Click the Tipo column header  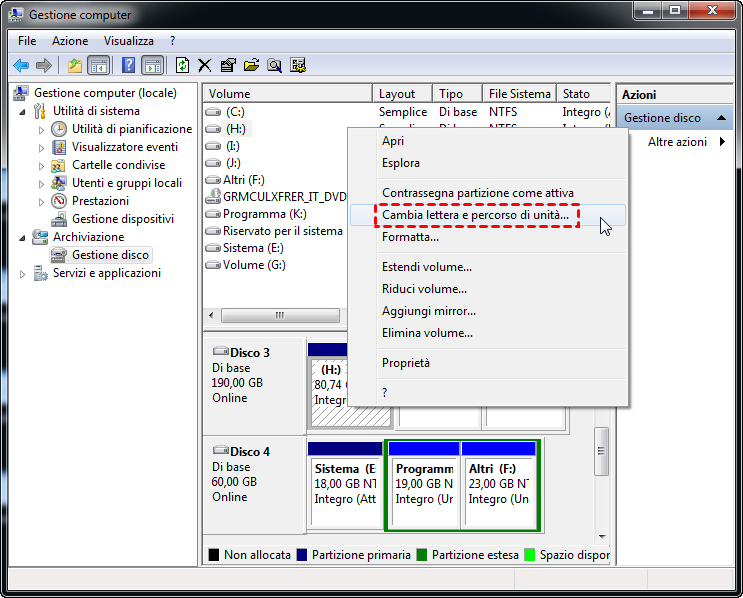458,94
